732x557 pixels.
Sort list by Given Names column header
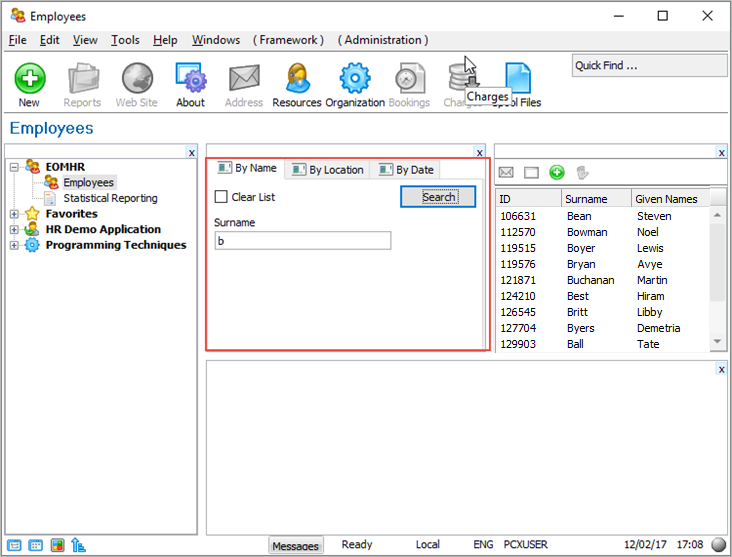click(670, 199)
